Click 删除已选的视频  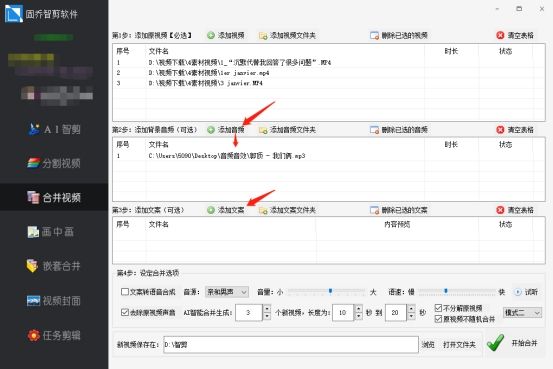[399, 35]
